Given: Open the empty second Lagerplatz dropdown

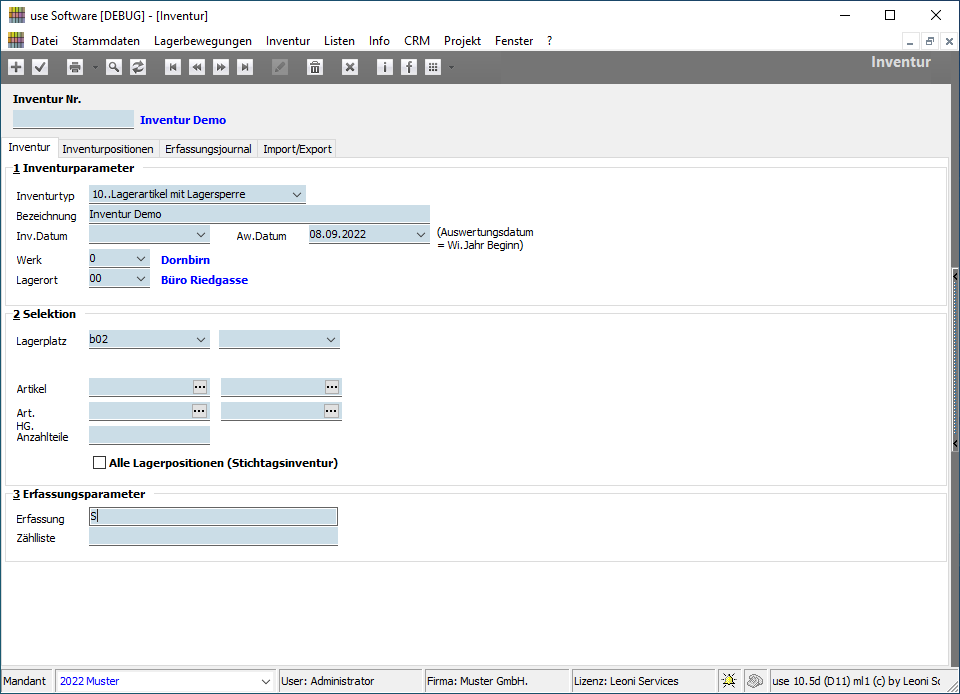Looking at the screenshot, I should 331,340.
